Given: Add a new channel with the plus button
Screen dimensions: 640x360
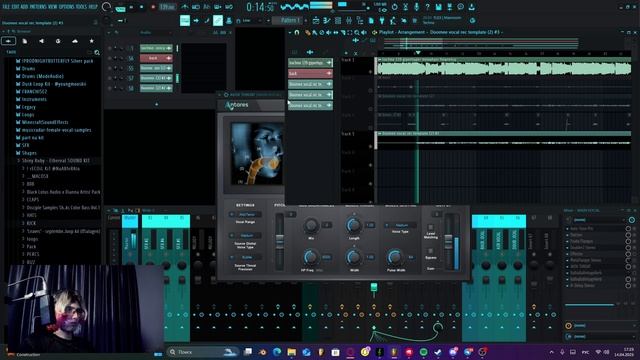Looking at the screenshot, I should point(156,104).
